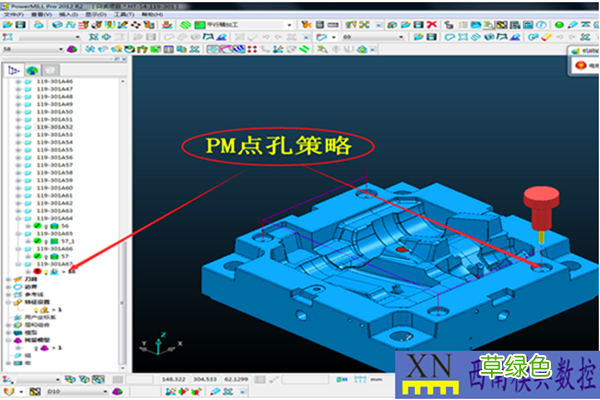Viewport: 600px width, 400px height.
Task: Click the Z coordinate field 62.1299
Action: click(x=236, y=379)
